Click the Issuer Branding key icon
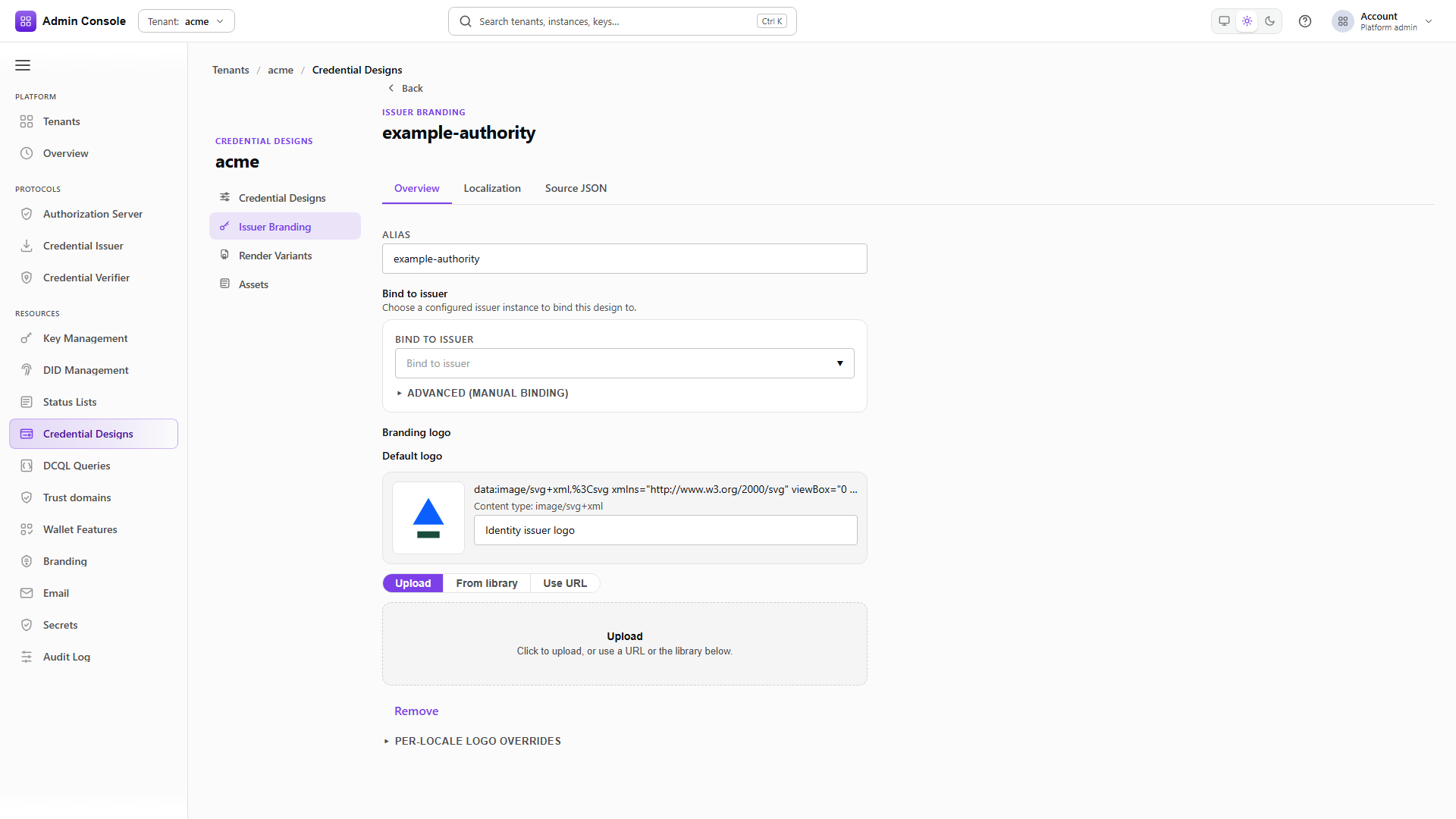Image resolution: width=1456 pixels, height=819 pixels. (224, 226)
